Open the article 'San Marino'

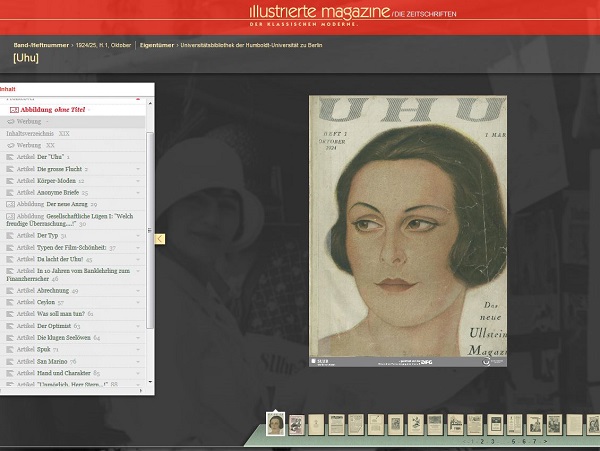point(52,362)
